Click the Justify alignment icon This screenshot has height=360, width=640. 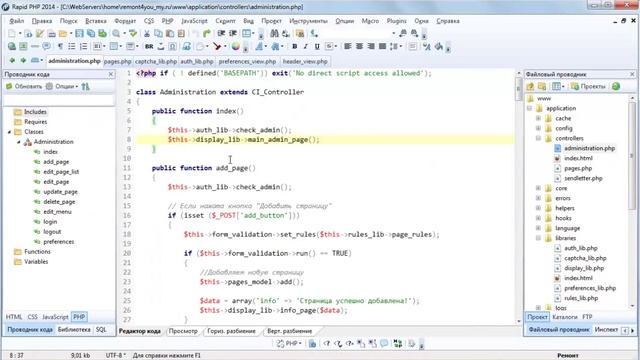point(382,47)
